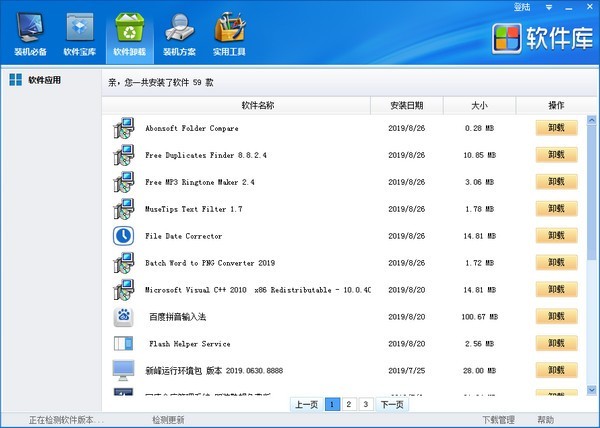Image resolution: width=600 pixels, height=428 pixels.
Task: Click the scrollbar up arrow
Action: pos(592,120)
